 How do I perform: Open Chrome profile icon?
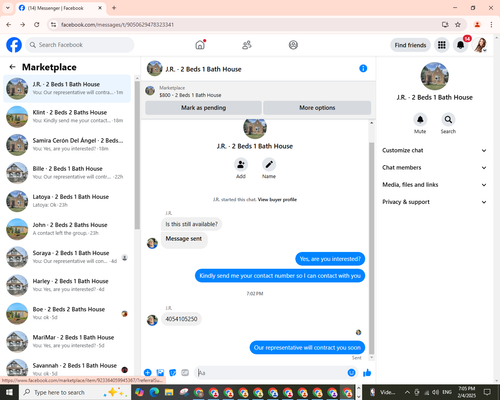coord(477,25)
